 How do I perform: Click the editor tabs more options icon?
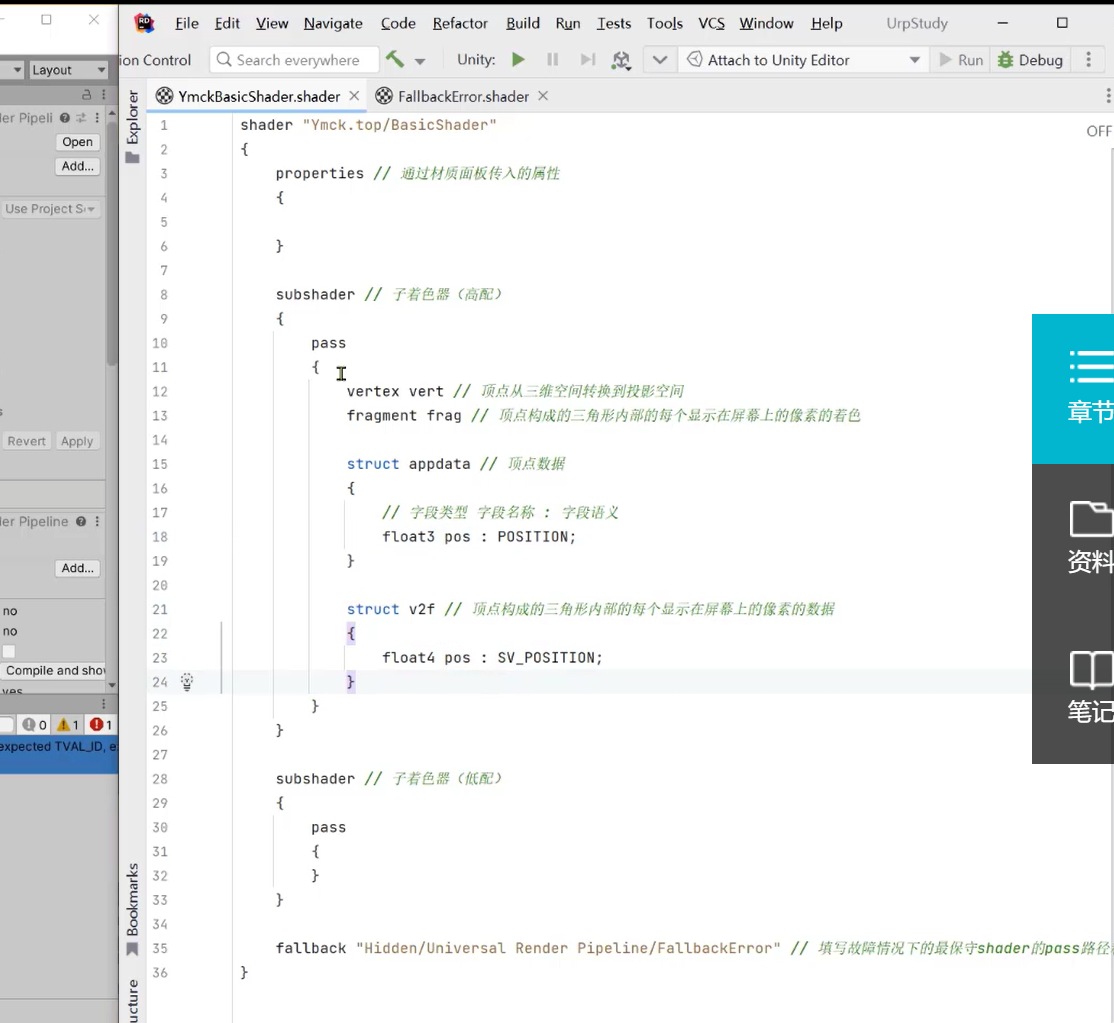1108,96
